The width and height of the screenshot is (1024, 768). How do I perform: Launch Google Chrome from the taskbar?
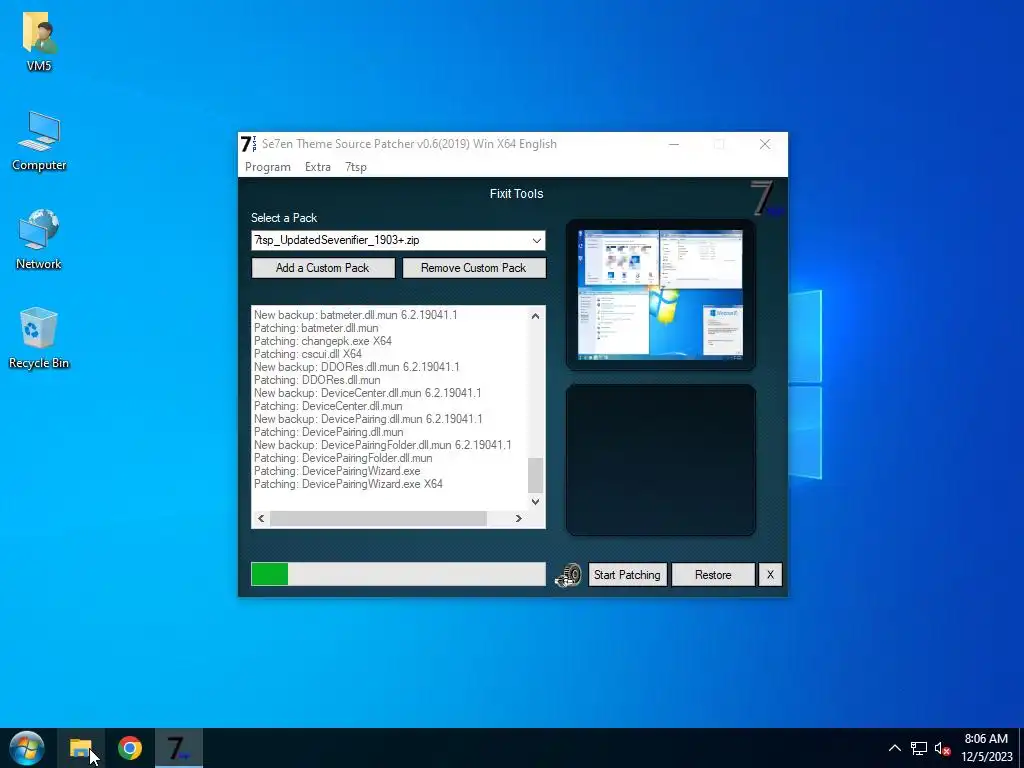tap(130, 748)
